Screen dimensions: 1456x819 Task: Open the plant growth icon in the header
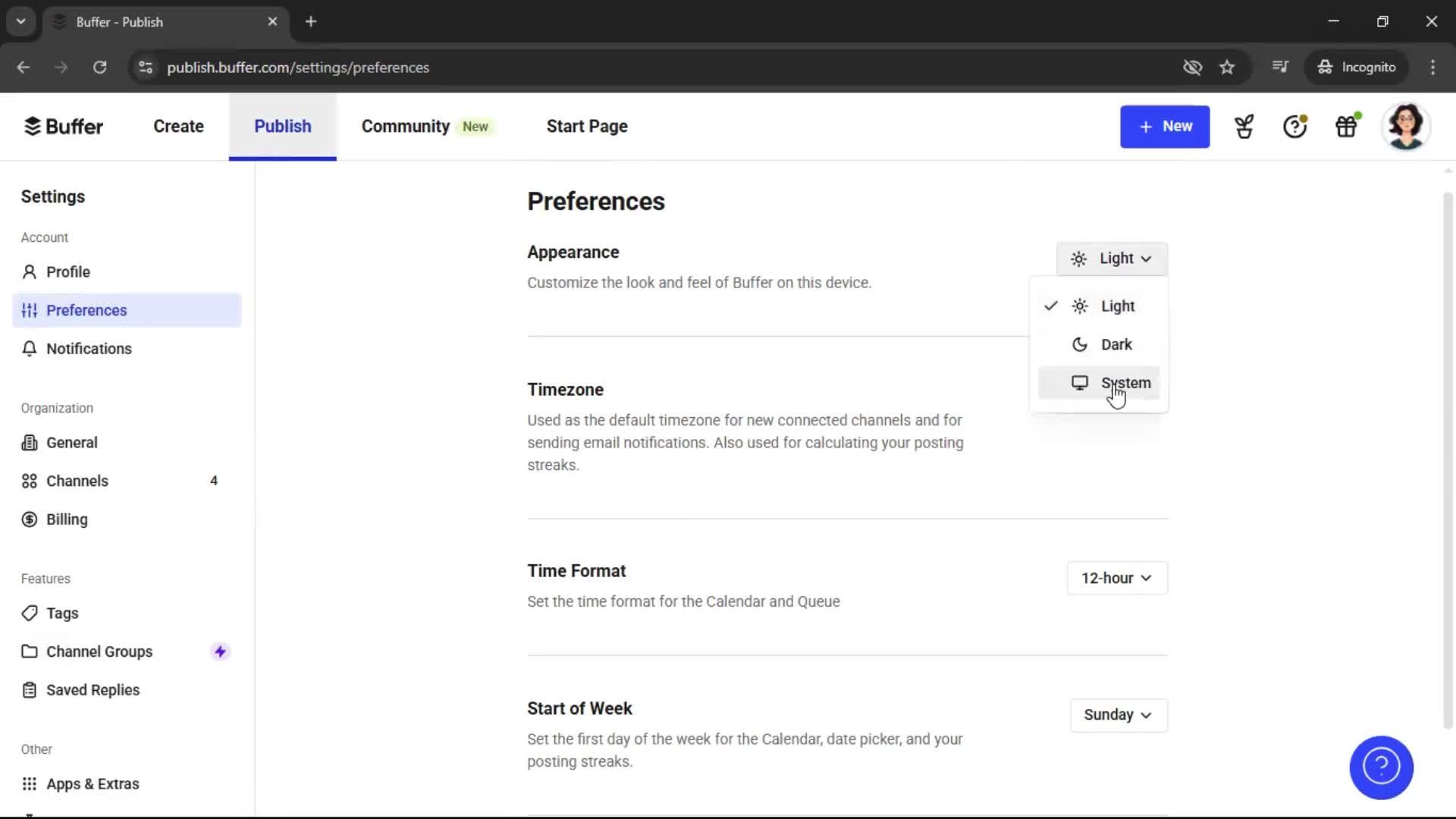point(1244,127)
